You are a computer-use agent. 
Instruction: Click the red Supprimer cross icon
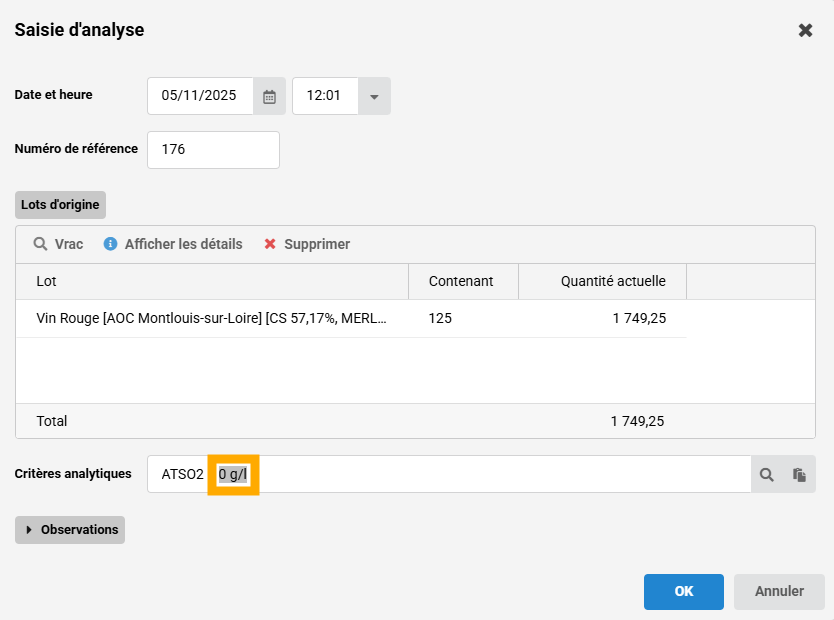pyautogui.click(x=270, y=244)
